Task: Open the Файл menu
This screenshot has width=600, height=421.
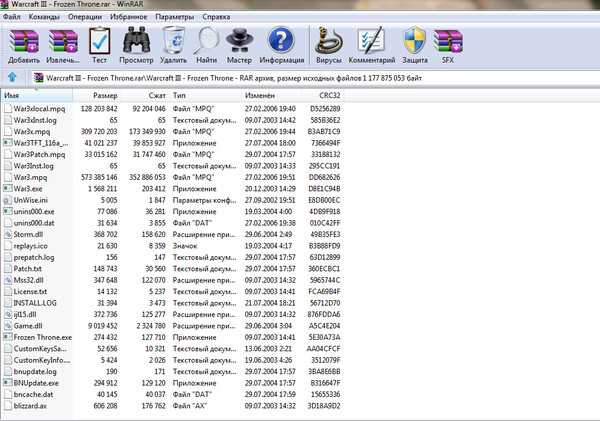Action: point(11,17)
